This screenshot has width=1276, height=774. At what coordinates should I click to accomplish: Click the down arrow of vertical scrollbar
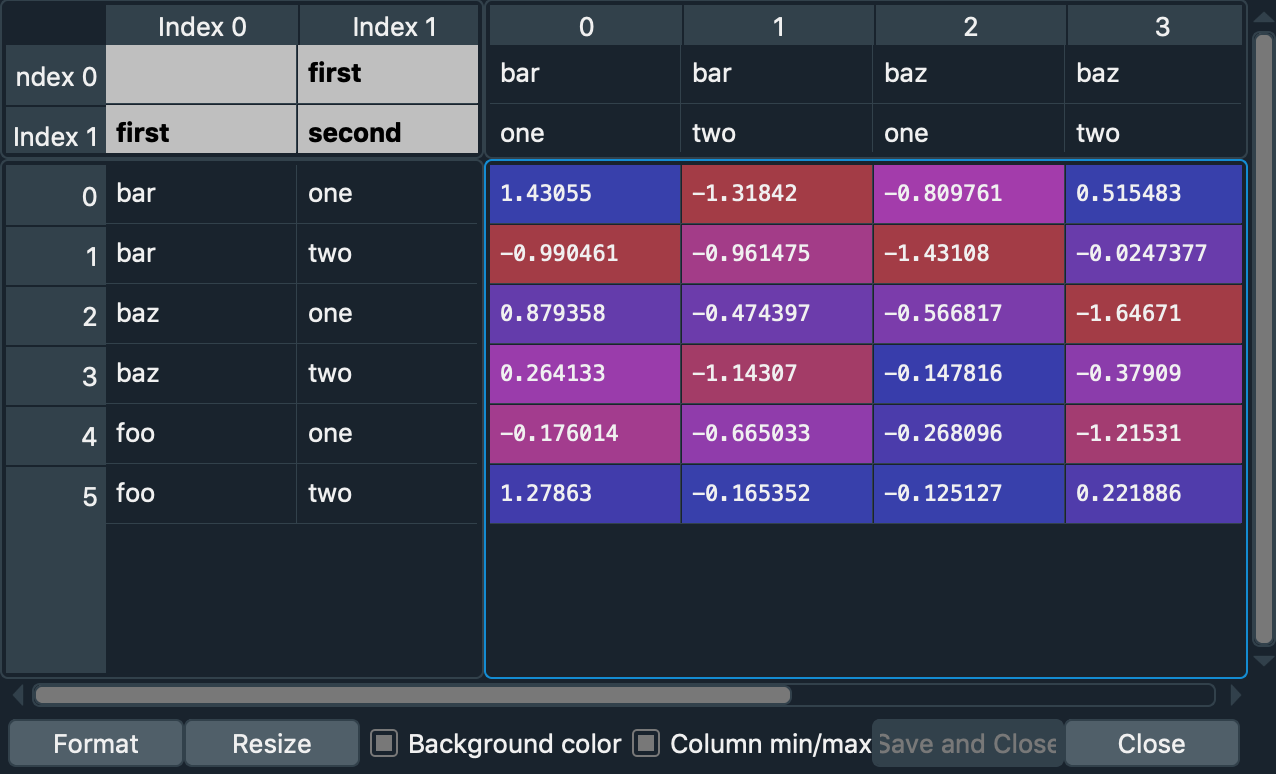tap(1263, 661)
